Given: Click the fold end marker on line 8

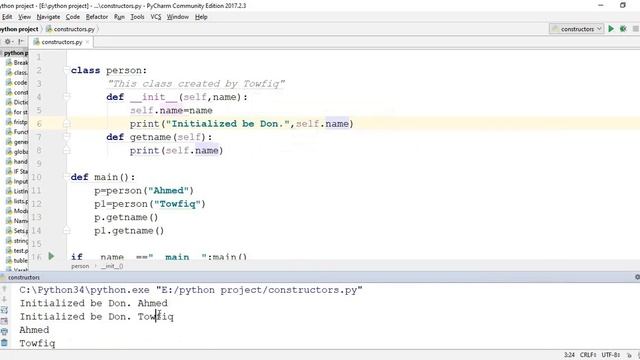Looking at the screenshot, I should click(67, 151).
